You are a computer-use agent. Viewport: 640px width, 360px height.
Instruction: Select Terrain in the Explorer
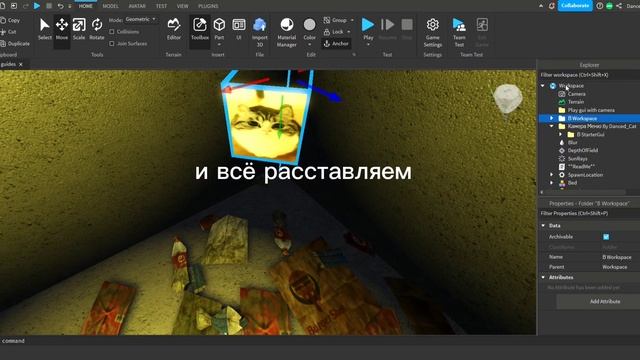(x=576, y=102)
